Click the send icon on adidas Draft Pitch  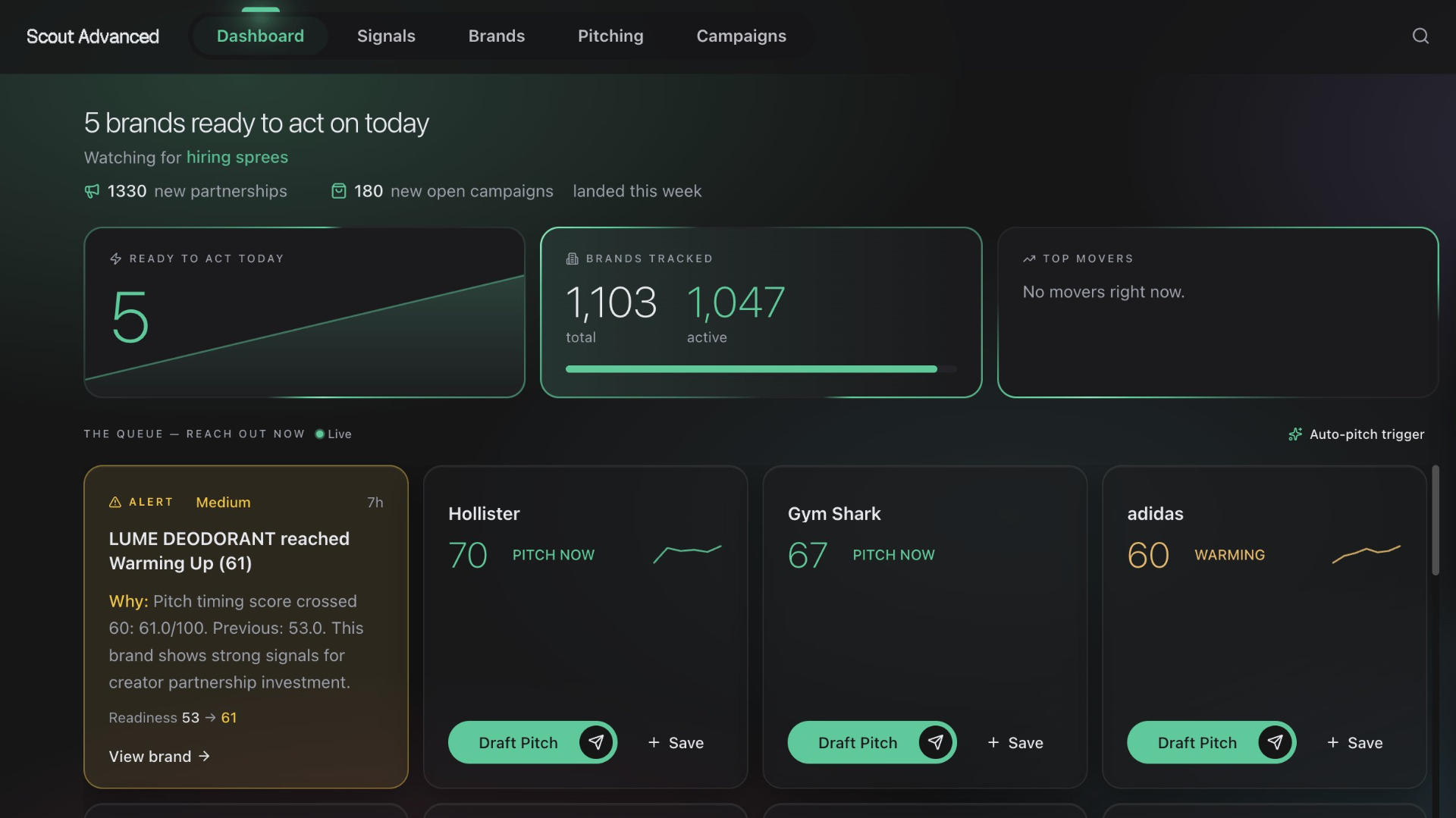1276,742
